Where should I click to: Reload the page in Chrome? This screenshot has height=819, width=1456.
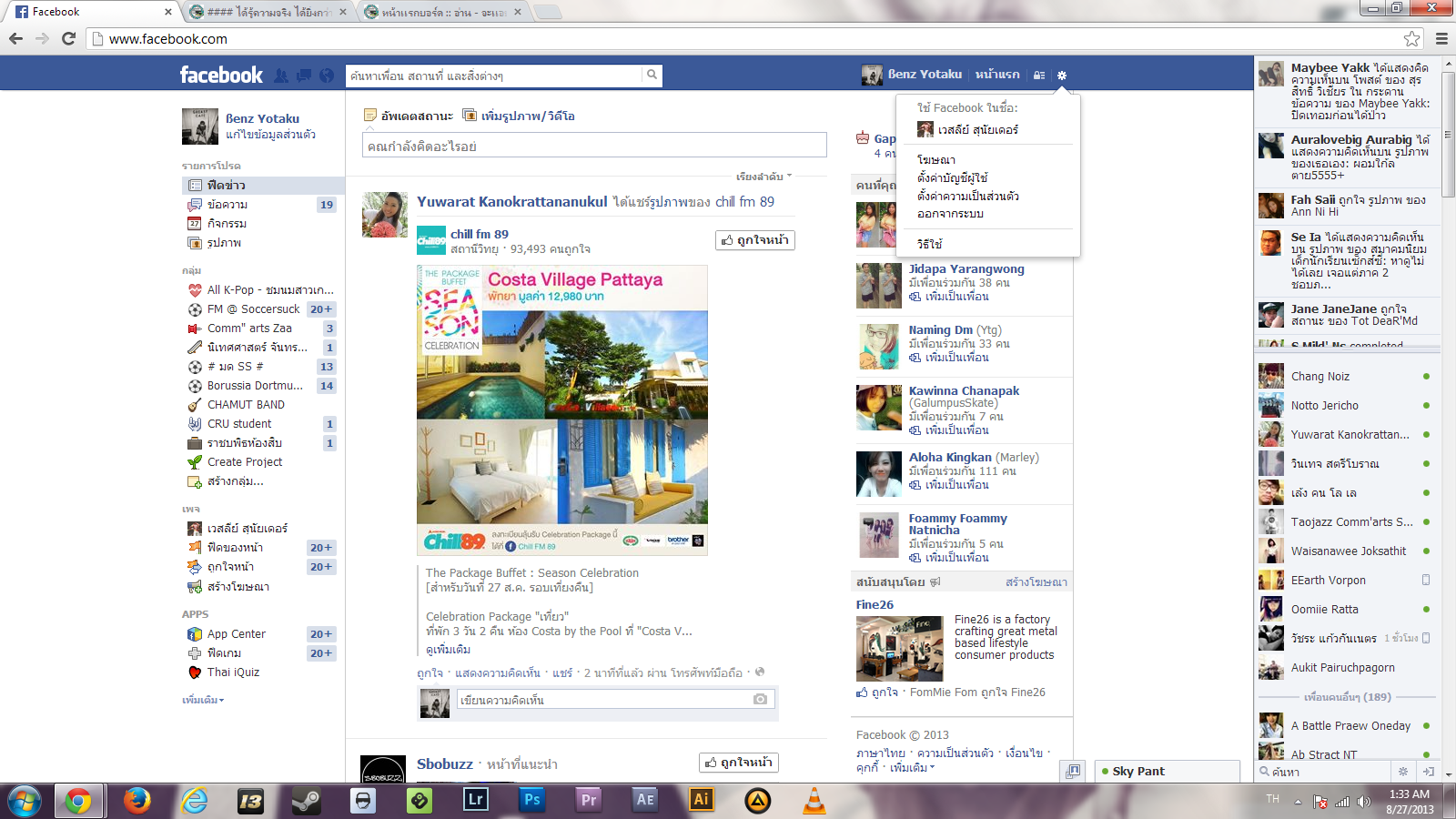pos(68,38)
